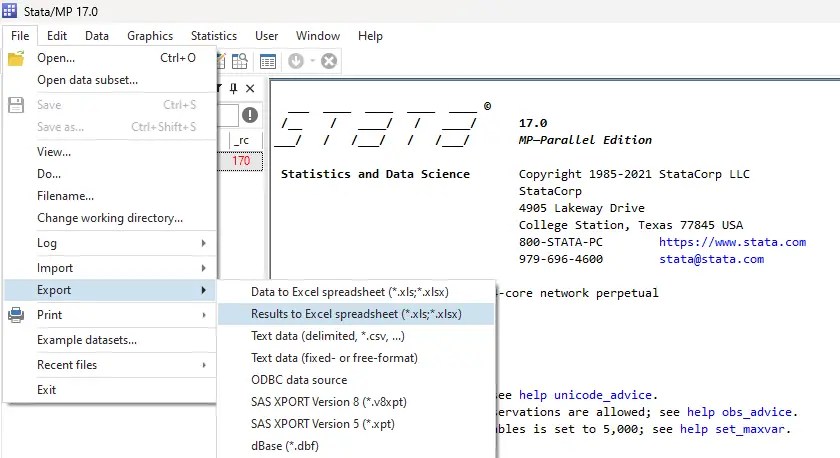Choose Example datasets...

110,340
